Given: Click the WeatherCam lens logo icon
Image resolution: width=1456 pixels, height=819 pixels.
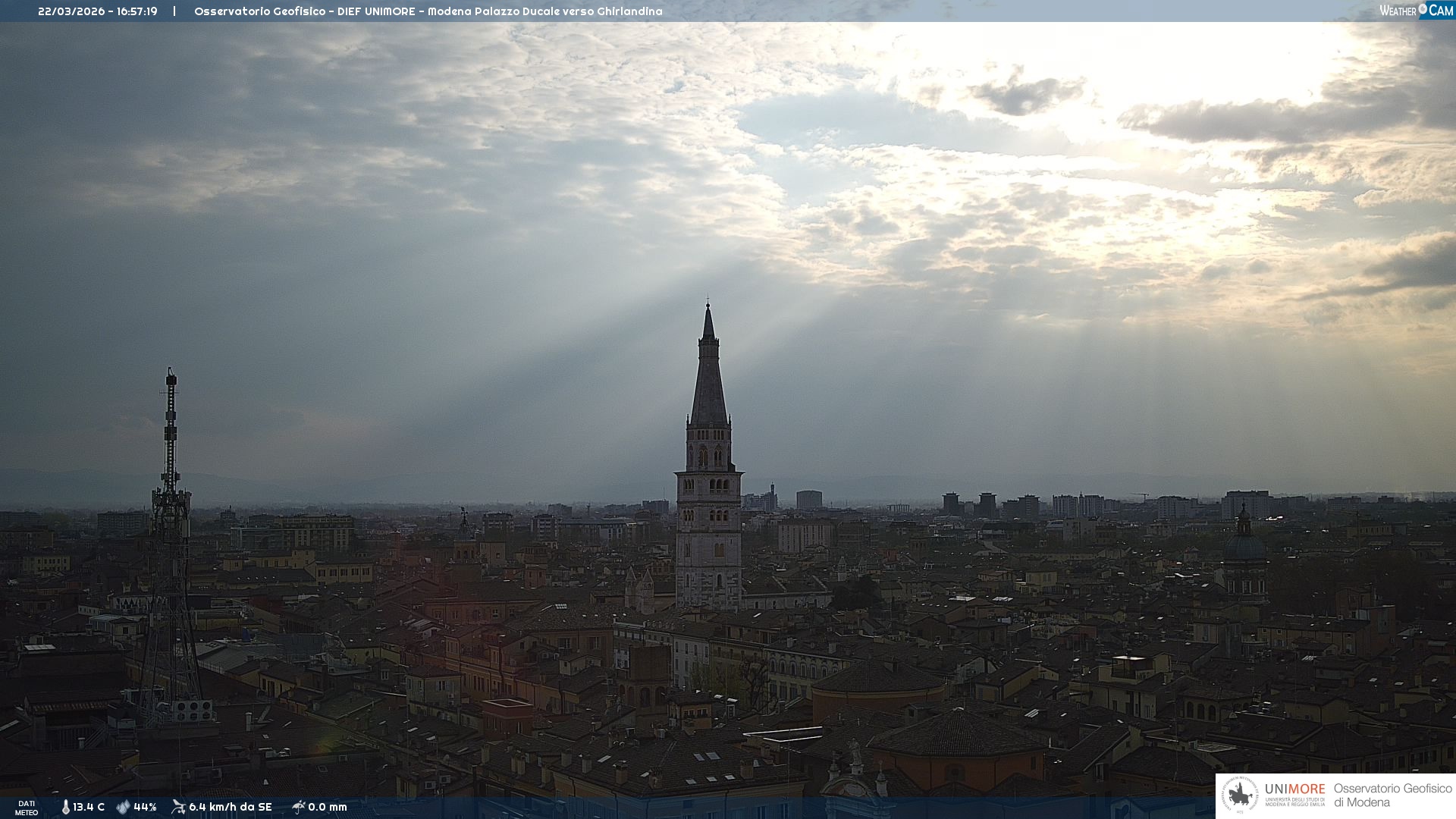Looking at the screenshot, I should coord(1423,9).
